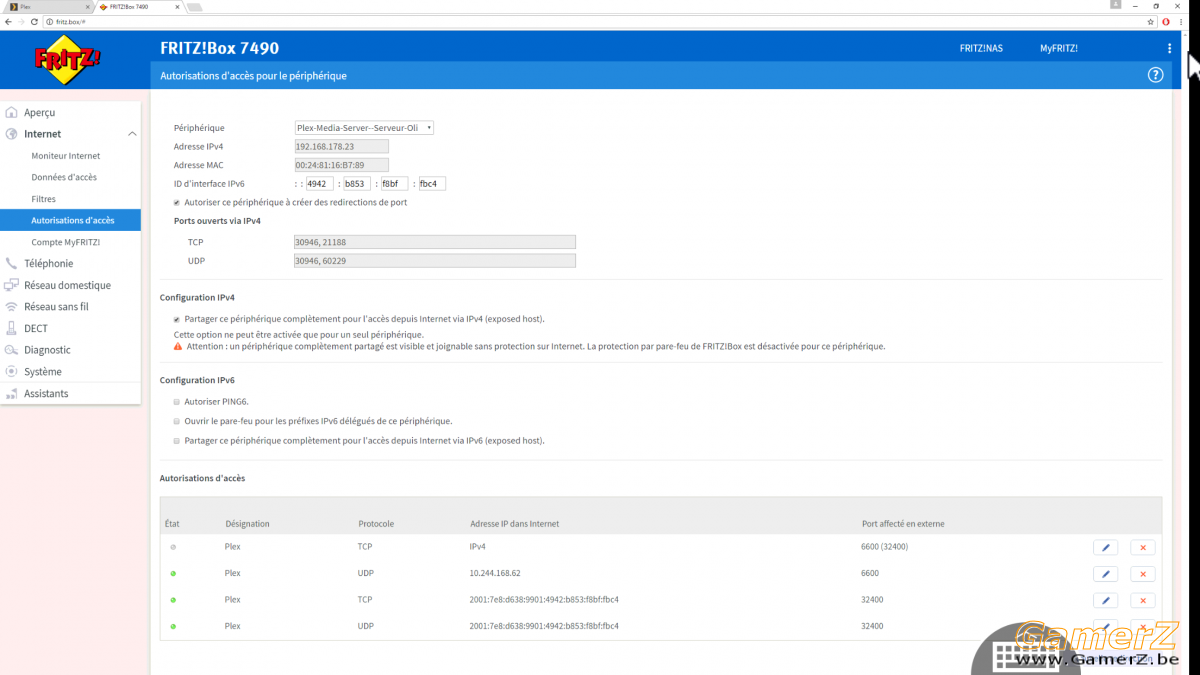Open the Assistants wizard icon
This screenshot has width=1200, height=675.
(12, 394)
